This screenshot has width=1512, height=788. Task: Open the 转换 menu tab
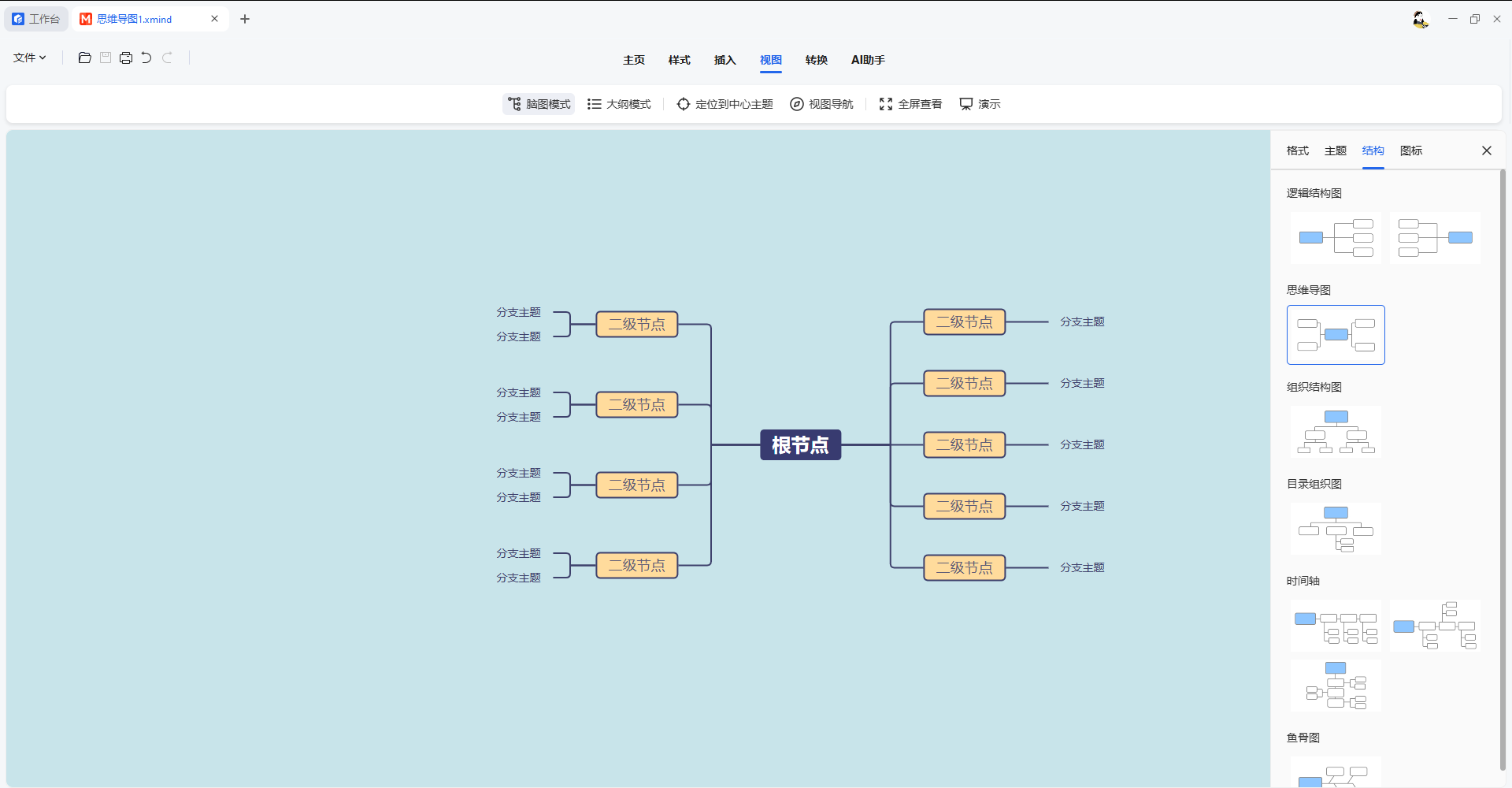[x=817, y=60]
